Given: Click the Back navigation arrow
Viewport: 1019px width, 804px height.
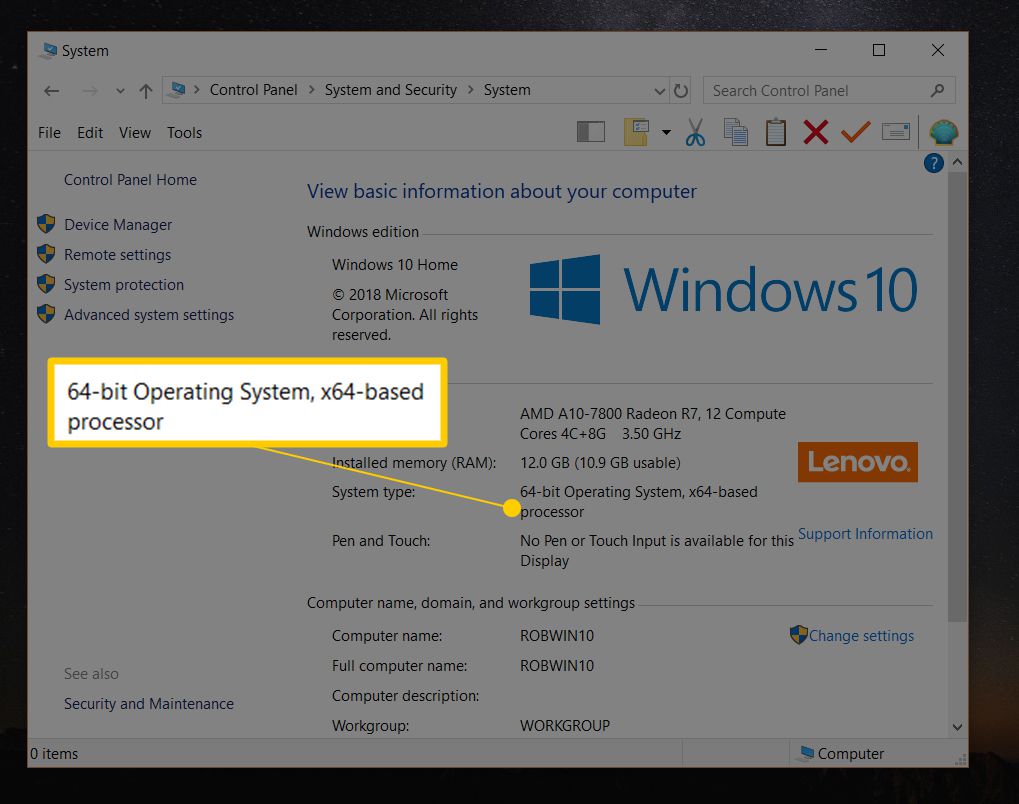Looking at the screenshot, I should [x=51, y=91].
